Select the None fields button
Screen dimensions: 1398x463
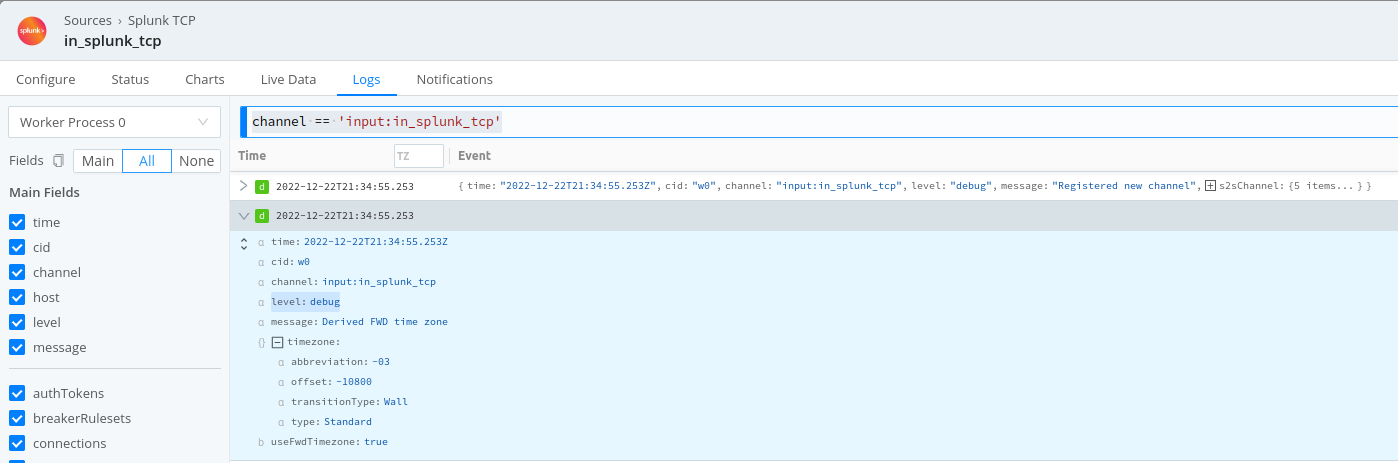point(196,161)
